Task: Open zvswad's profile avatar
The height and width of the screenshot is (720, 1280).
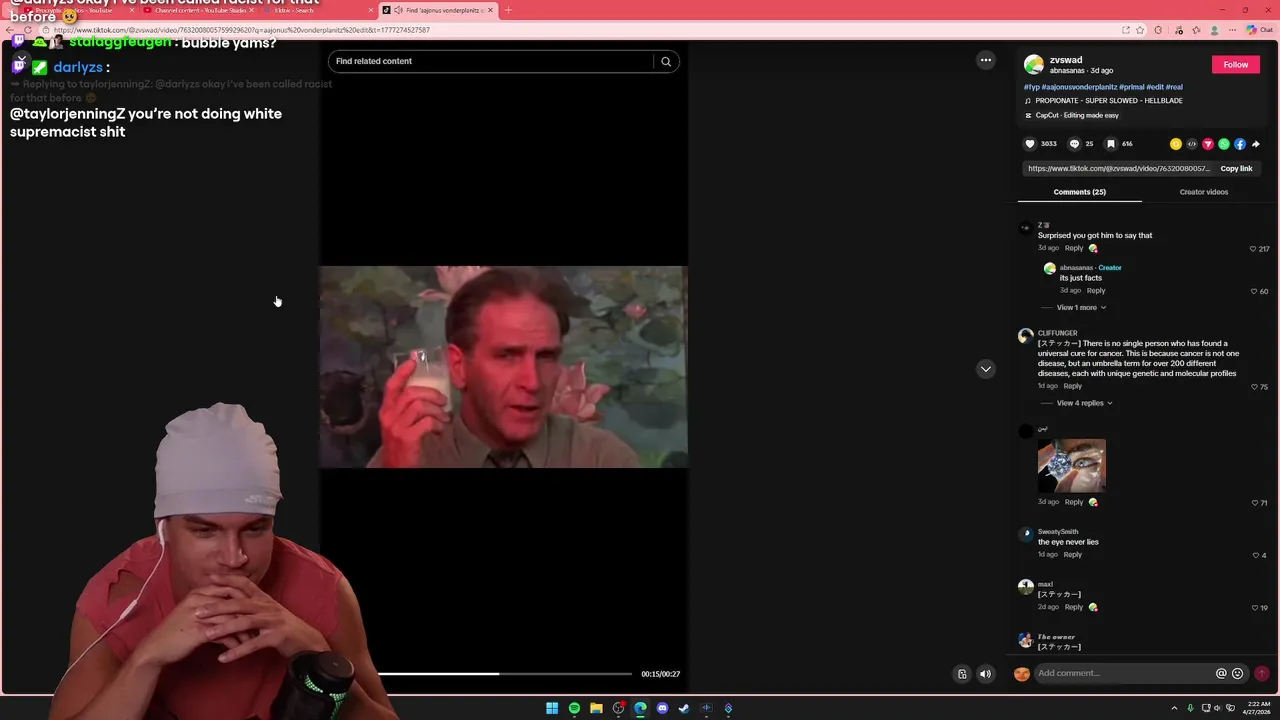Action: [1034, 65]
